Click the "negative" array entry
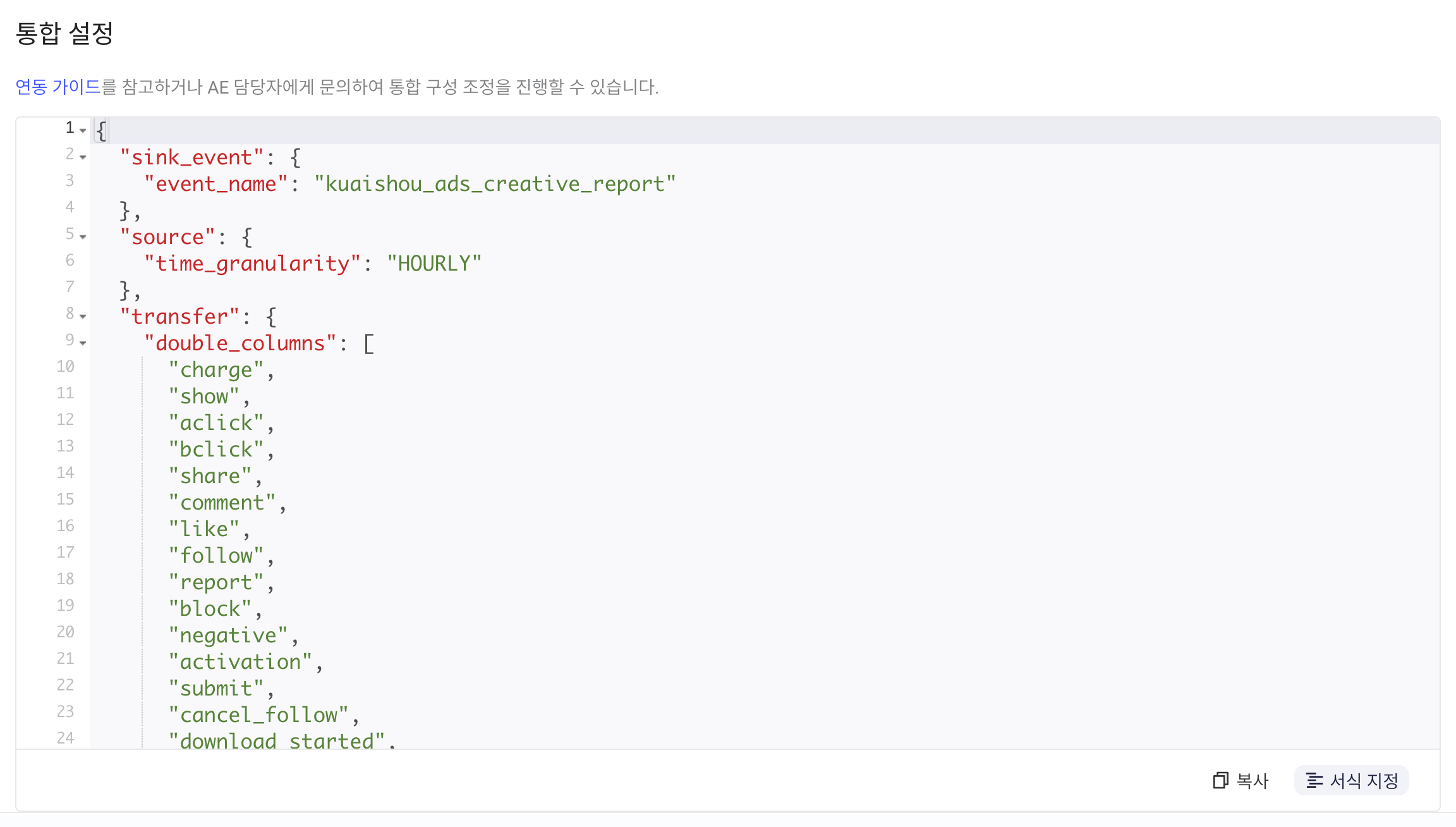The width and height of the screenshot is (1456, 827). coord(228,635)
